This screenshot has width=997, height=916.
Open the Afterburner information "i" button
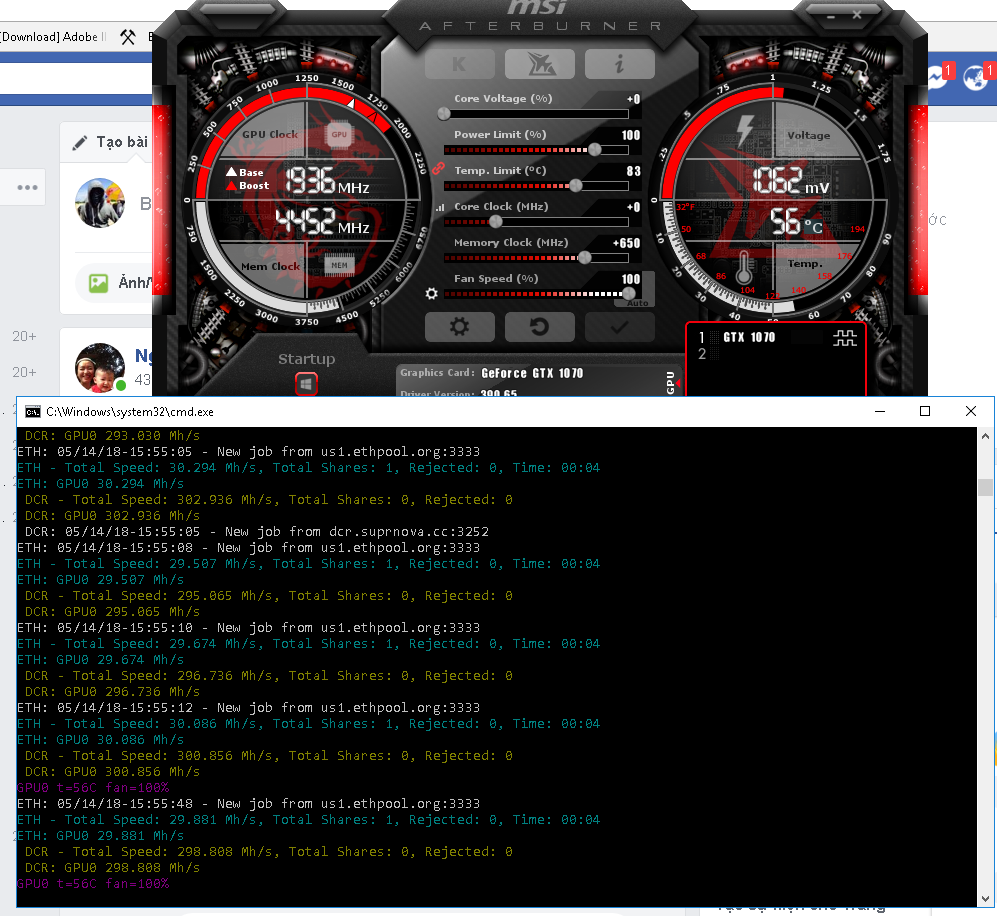point(619,64)
